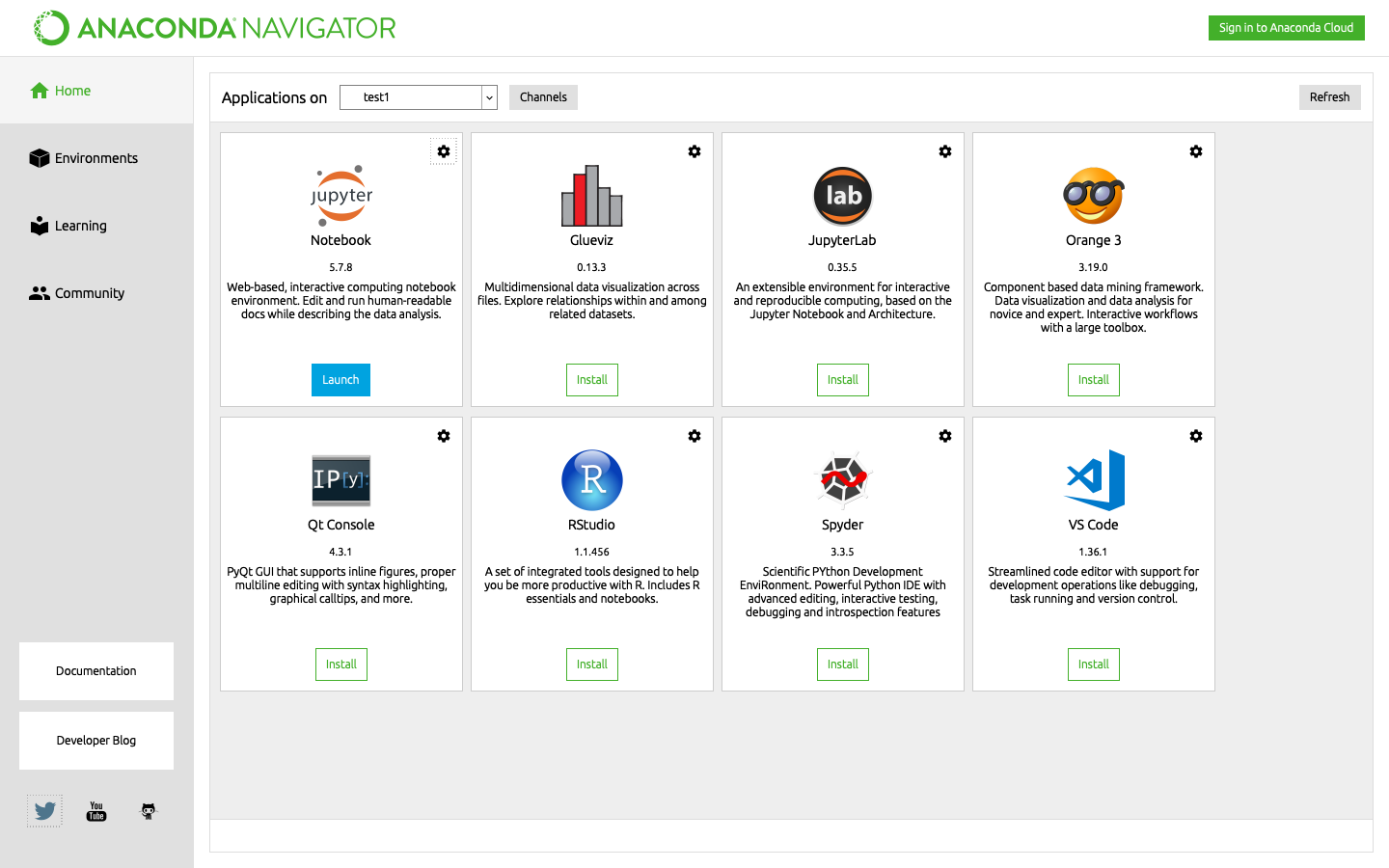This screenshot has height=868, width=1389.
Task: Install JupyterLab
Action: pos(843,380)
